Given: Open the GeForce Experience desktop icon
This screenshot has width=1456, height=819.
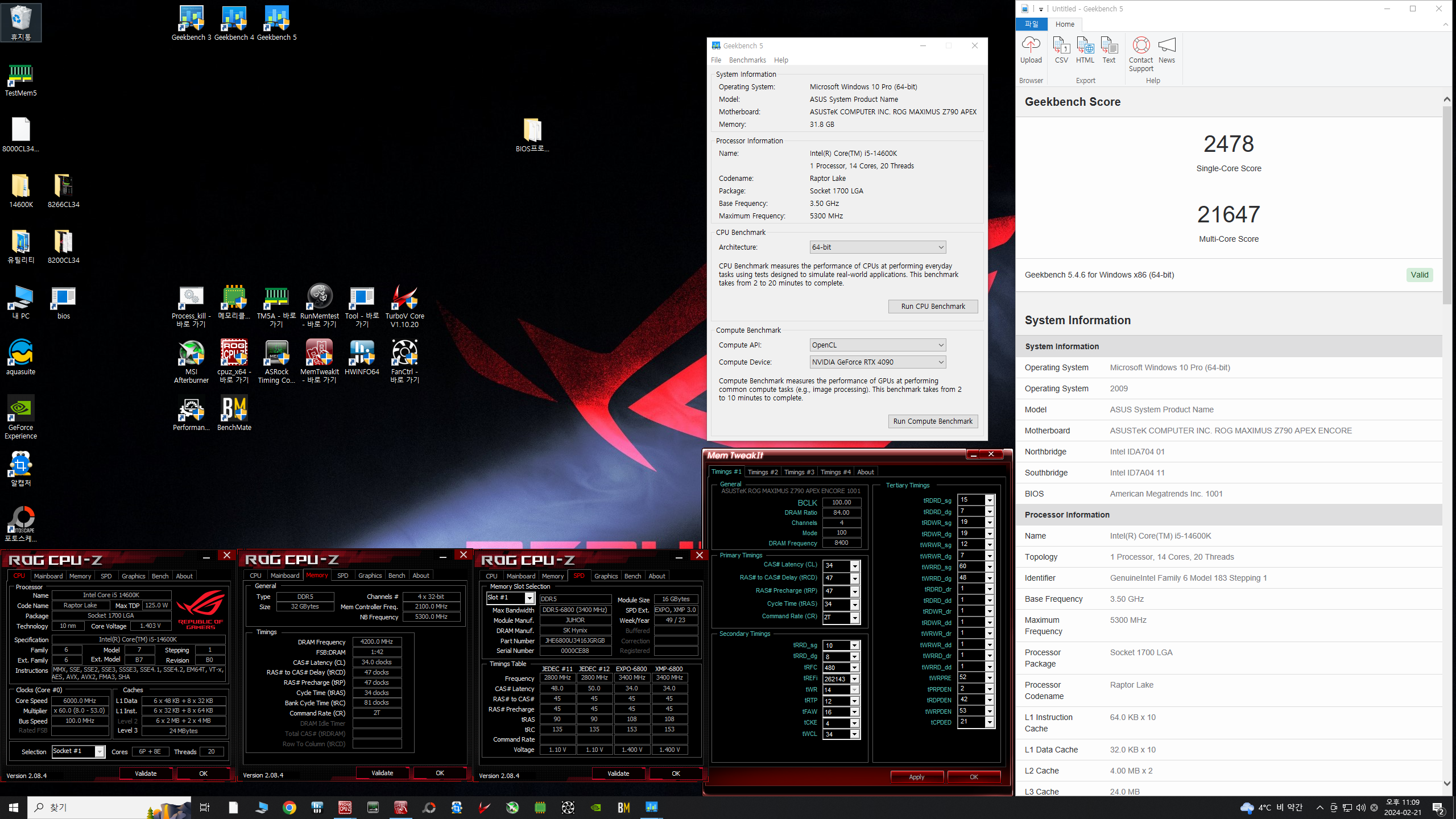Looking at the screenshot, I should point(20,417).
